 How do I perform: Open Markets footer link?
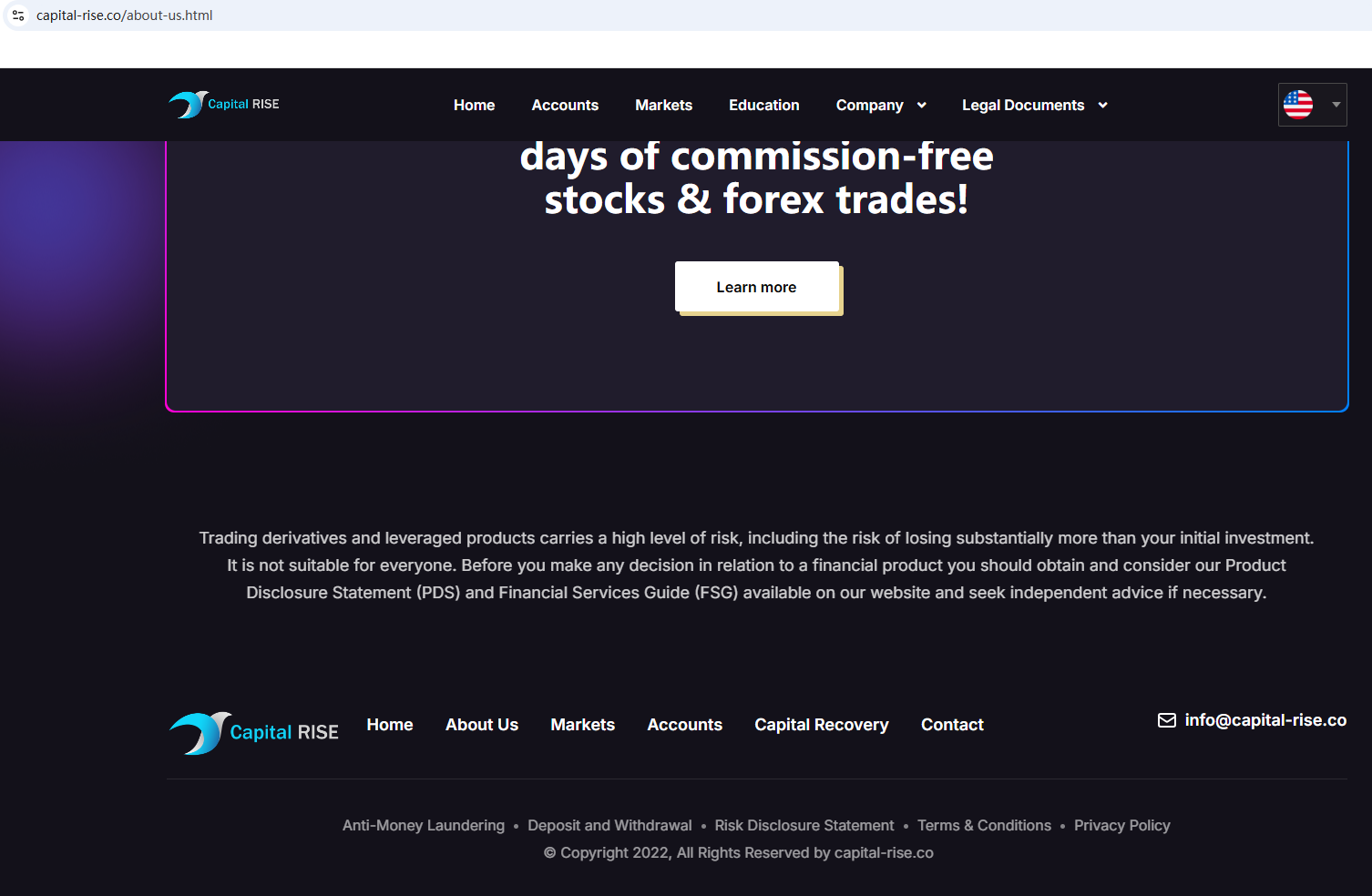[x=583, y=725]
